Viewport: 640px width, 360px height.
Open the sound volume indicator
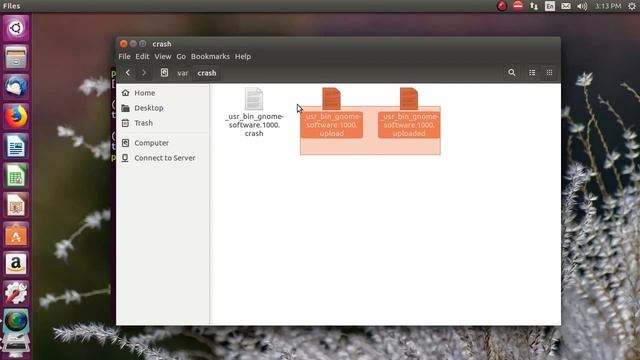[x=582, y=6]
